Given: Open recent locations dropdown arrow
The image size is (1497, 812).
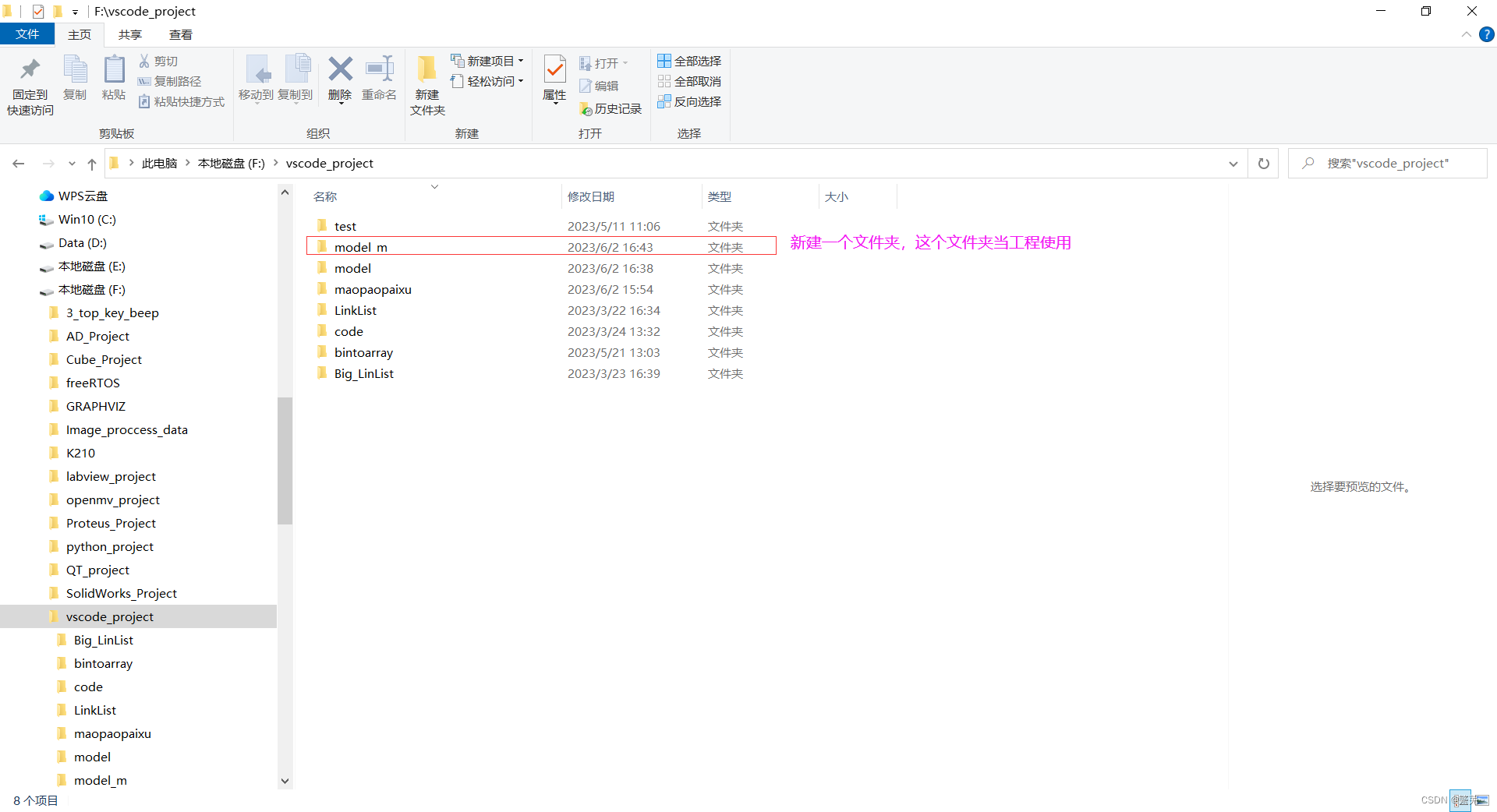Looking at the screenshot, I should (x=72, y=164).
